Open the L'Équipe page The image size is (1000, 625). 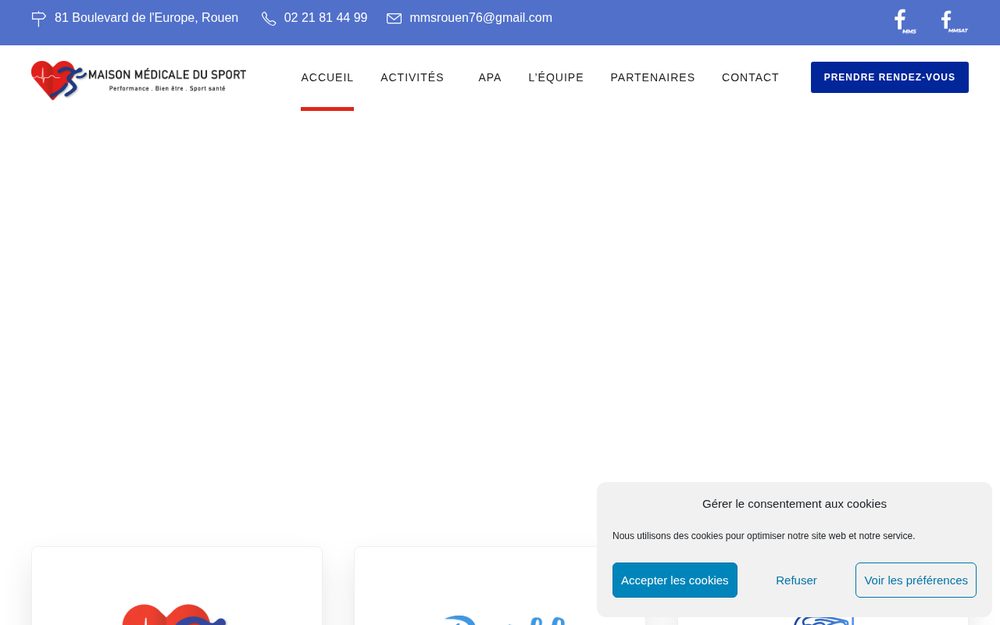(x=555, y=77)
